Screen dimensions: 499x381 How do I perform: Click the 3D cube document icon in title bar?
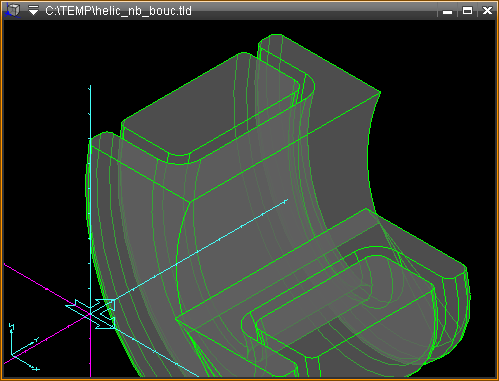(12, 10)
